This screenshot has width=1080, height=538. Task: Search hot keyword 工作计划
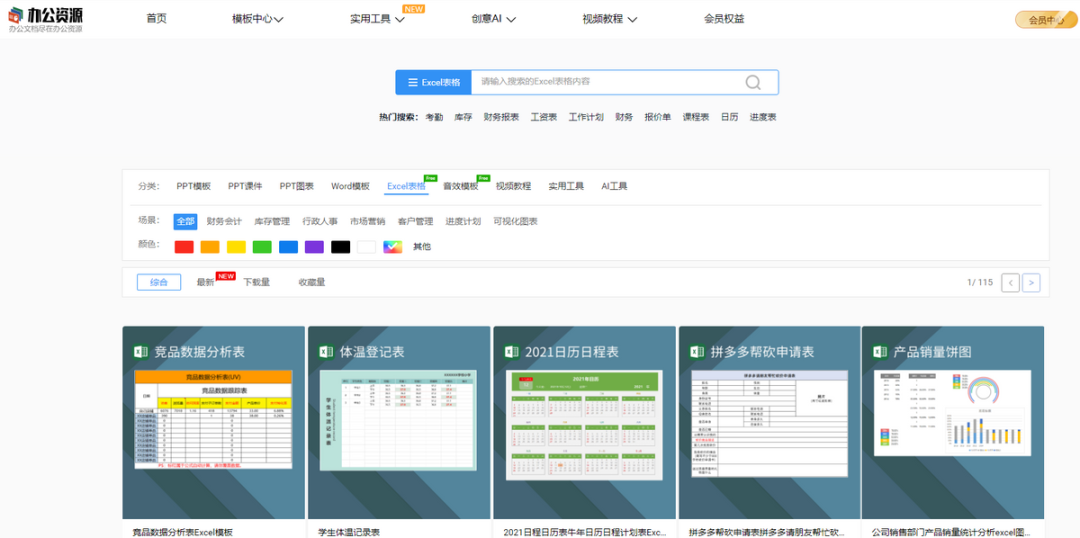pyautogui.click(x=585, y=117)
